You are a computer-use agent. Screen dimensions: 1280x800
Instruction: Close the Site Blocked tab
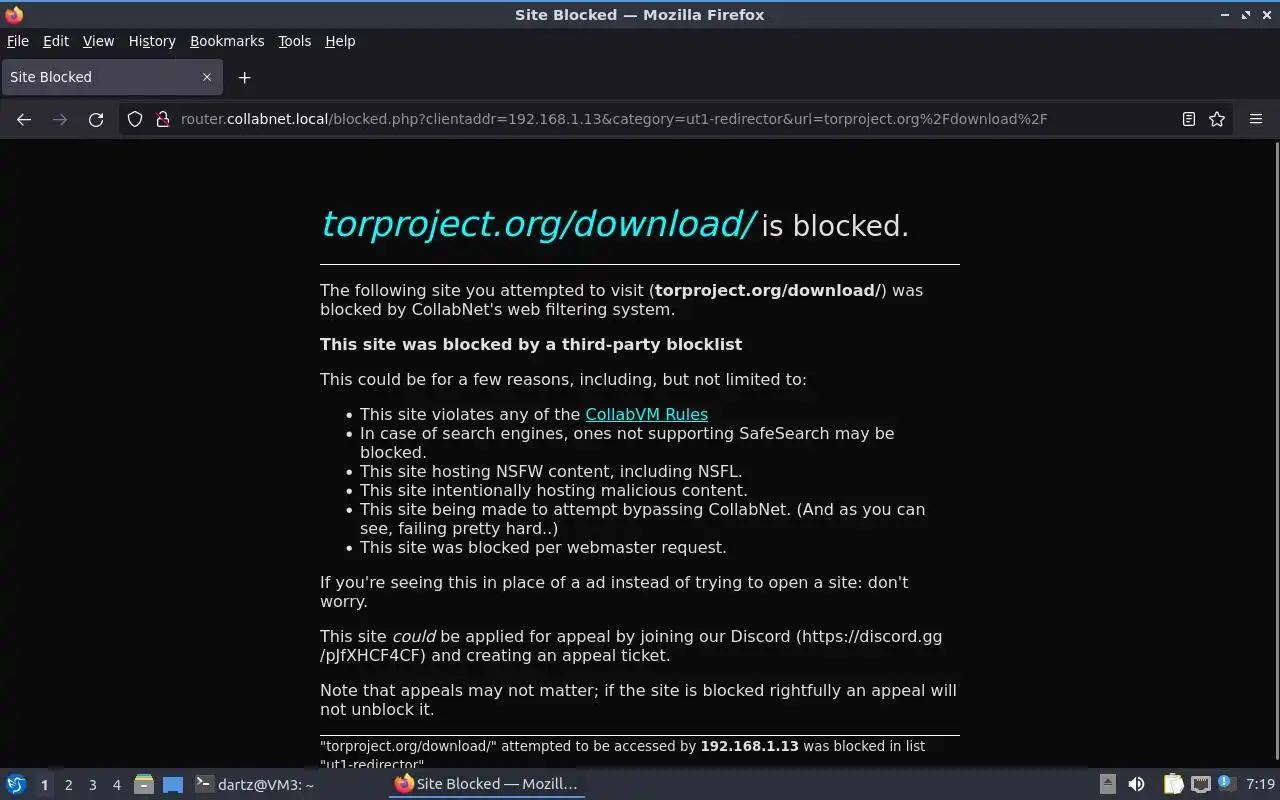pos(207,77)
